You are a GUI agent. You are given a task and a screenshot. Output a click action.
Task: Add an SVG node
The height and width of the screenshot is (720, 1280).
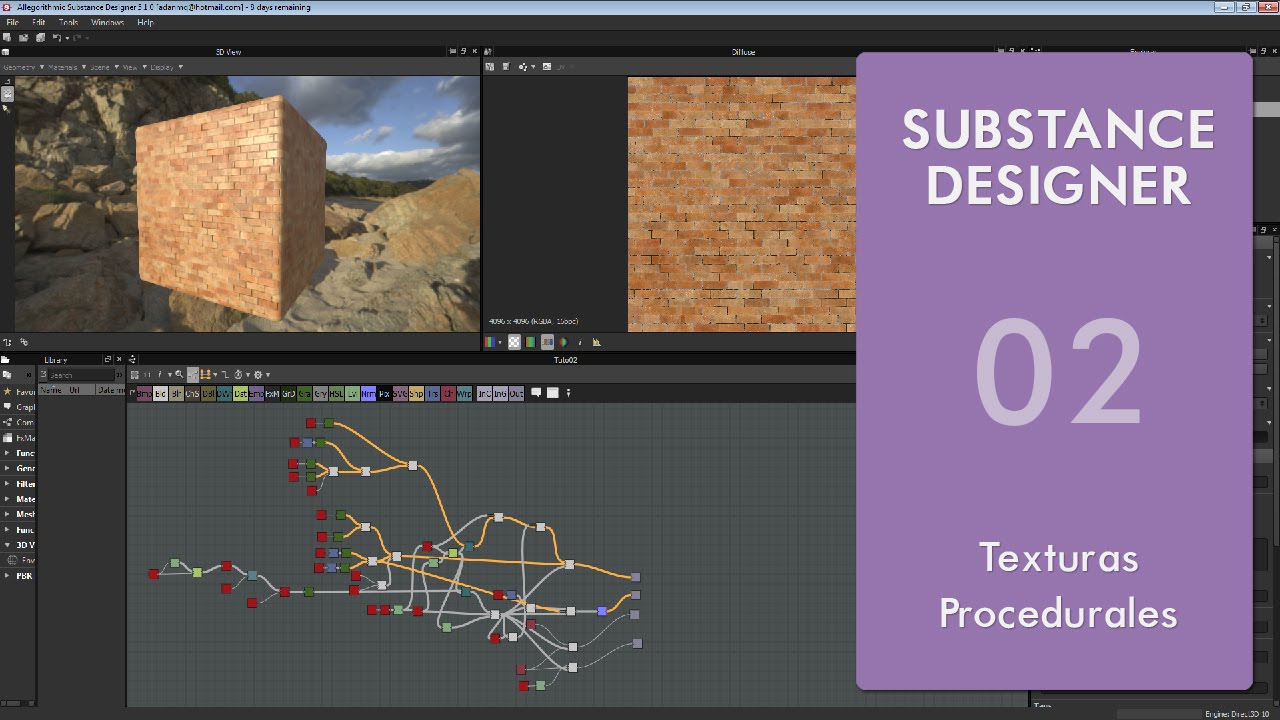[400, 394]
